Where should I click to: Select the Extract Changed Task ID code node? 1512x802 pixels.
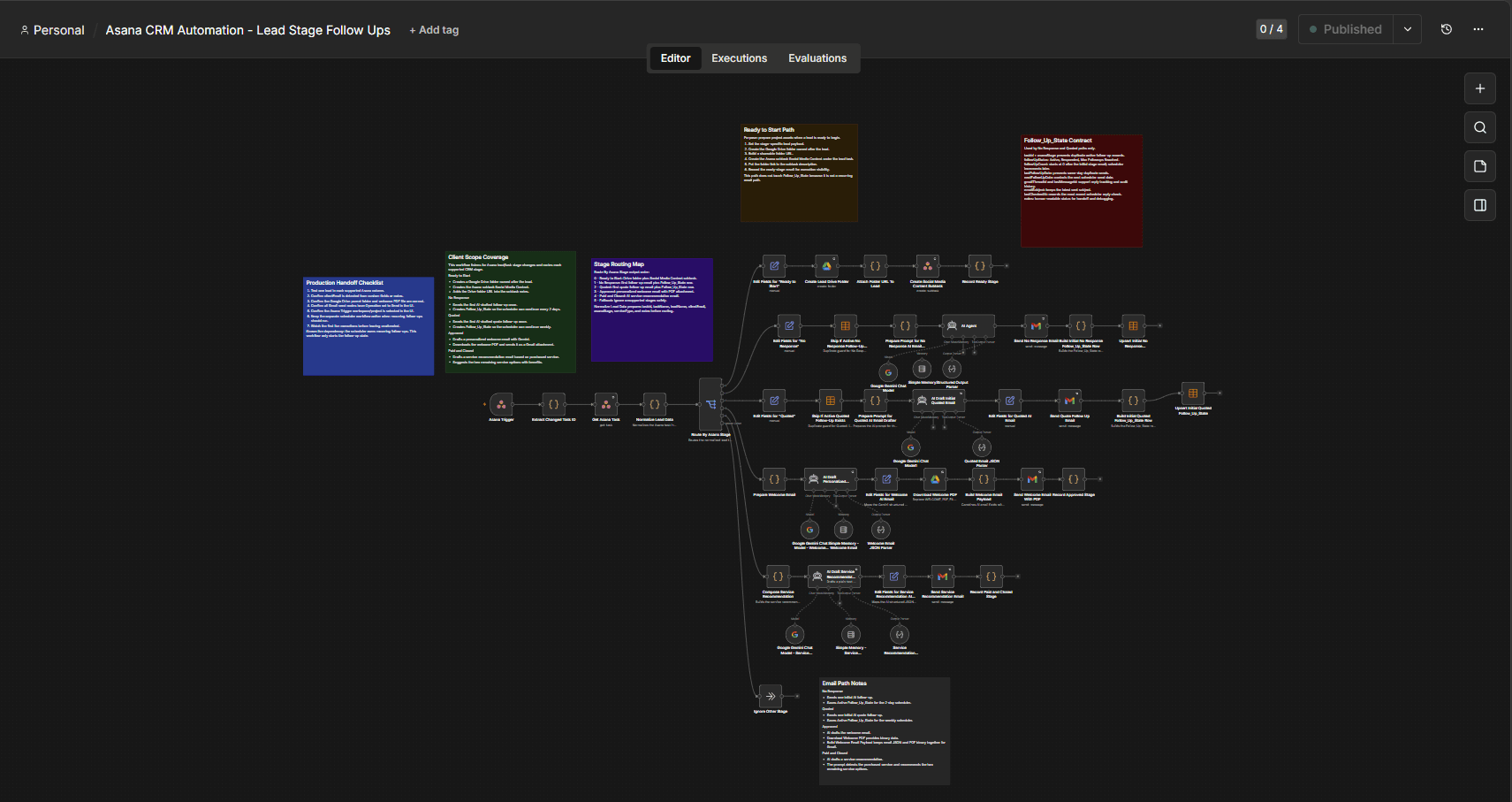point(553,404)
